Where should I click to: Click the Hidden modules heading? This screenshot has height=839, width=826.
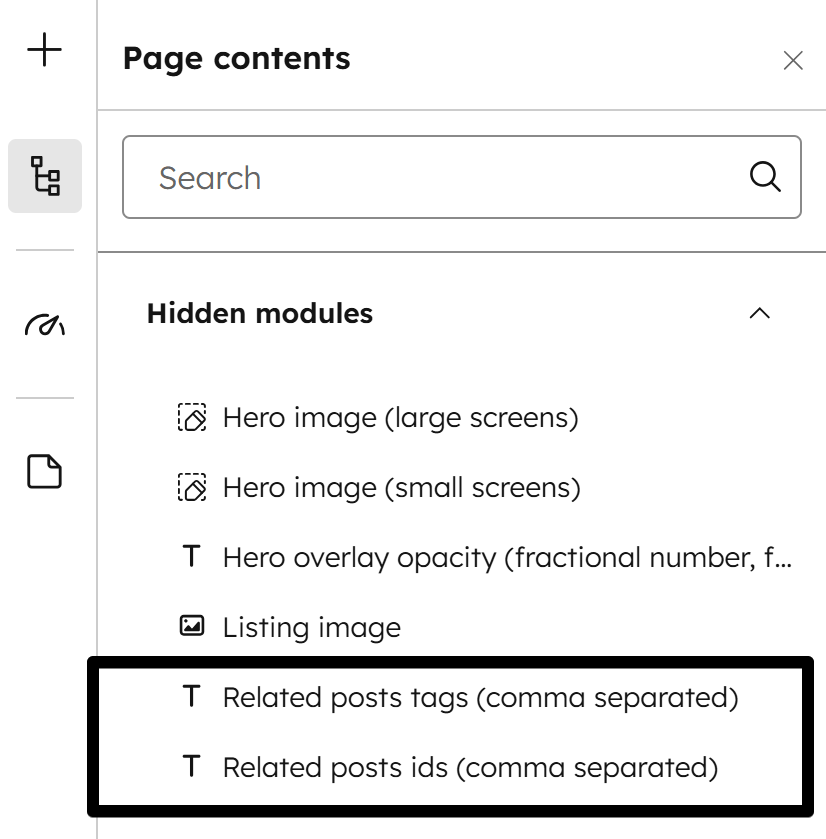259,313
